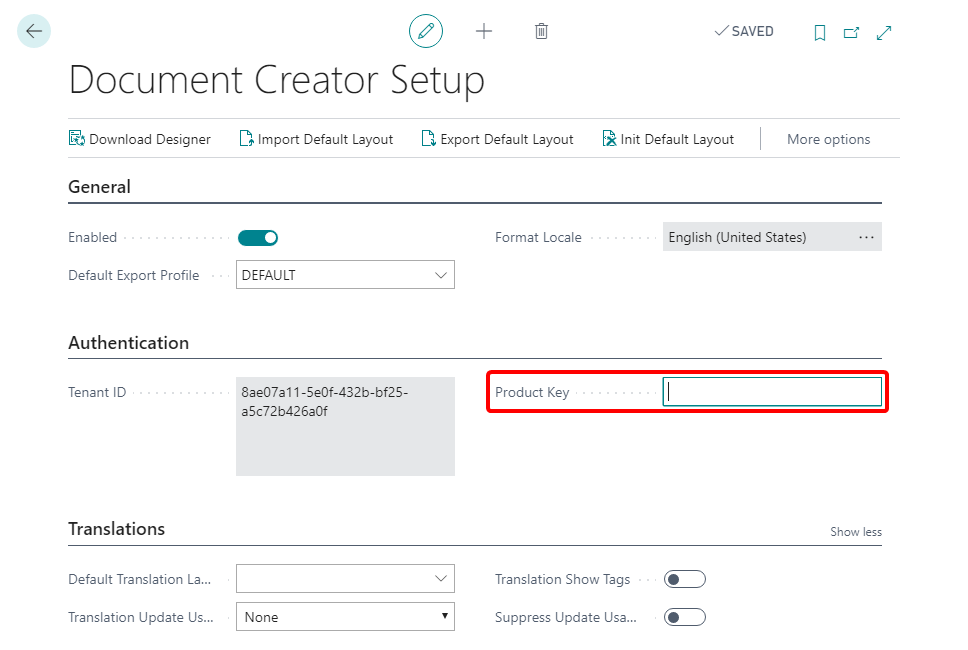
Task: Collapse the Translations section header
Action: point(117,529)
